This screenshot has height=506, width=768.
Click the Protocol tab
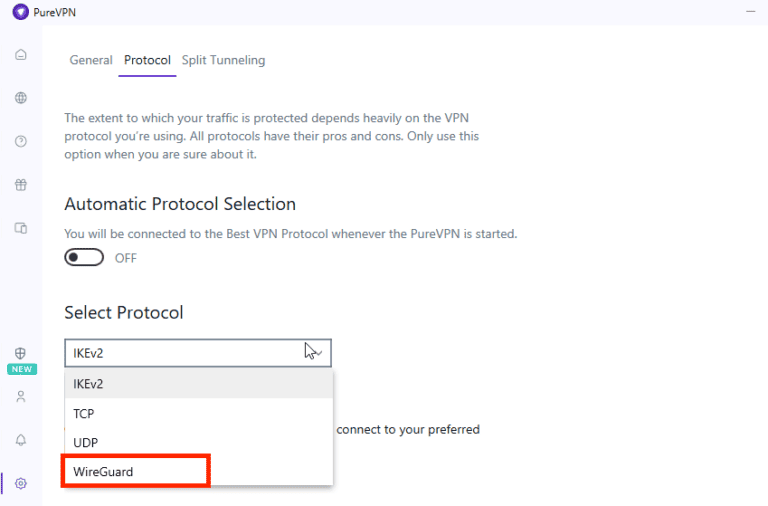click(147, 60)
